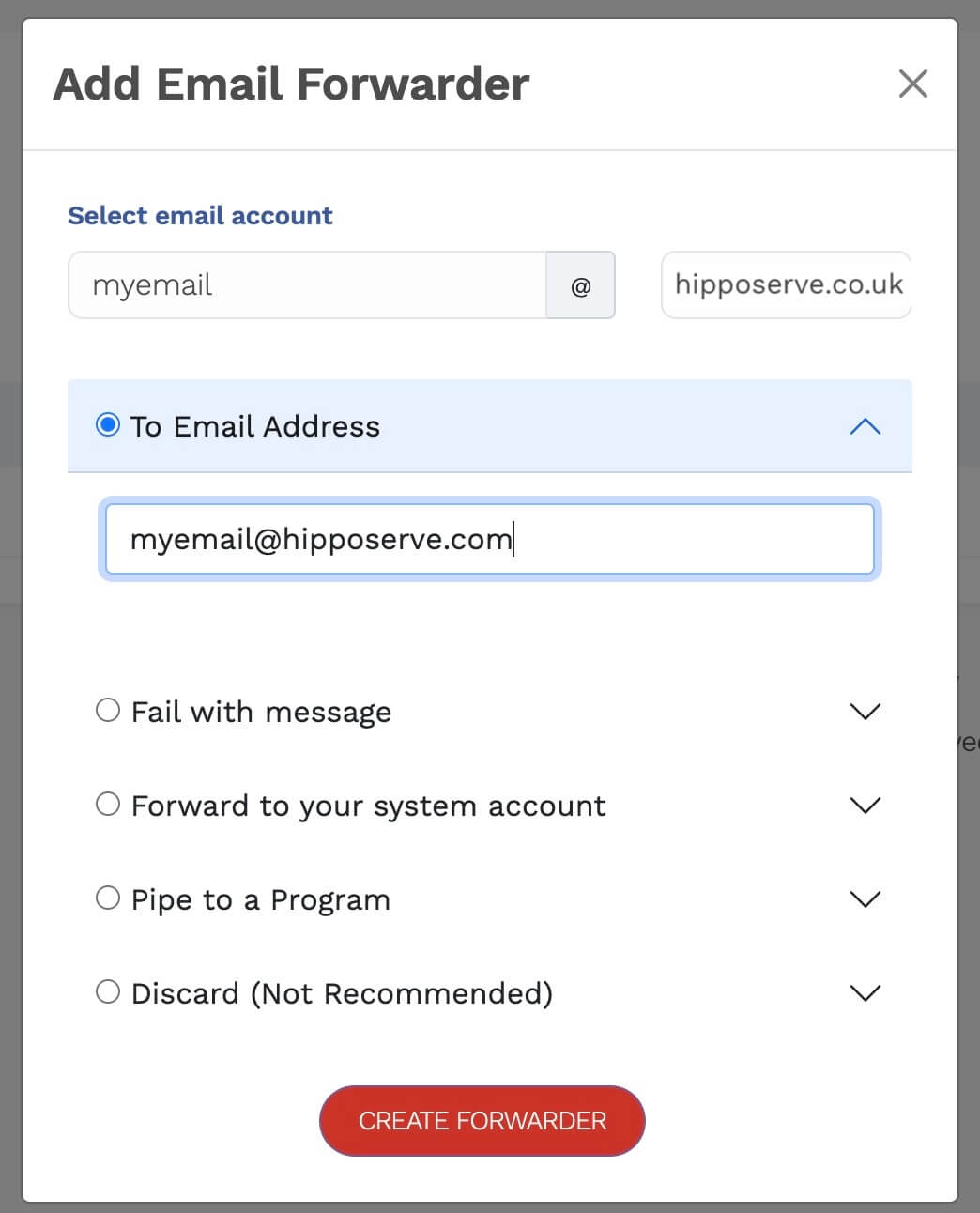This screenshot has width=980, height=1213.
Task: Click the Fail with message label
Action: click(261, 713)
